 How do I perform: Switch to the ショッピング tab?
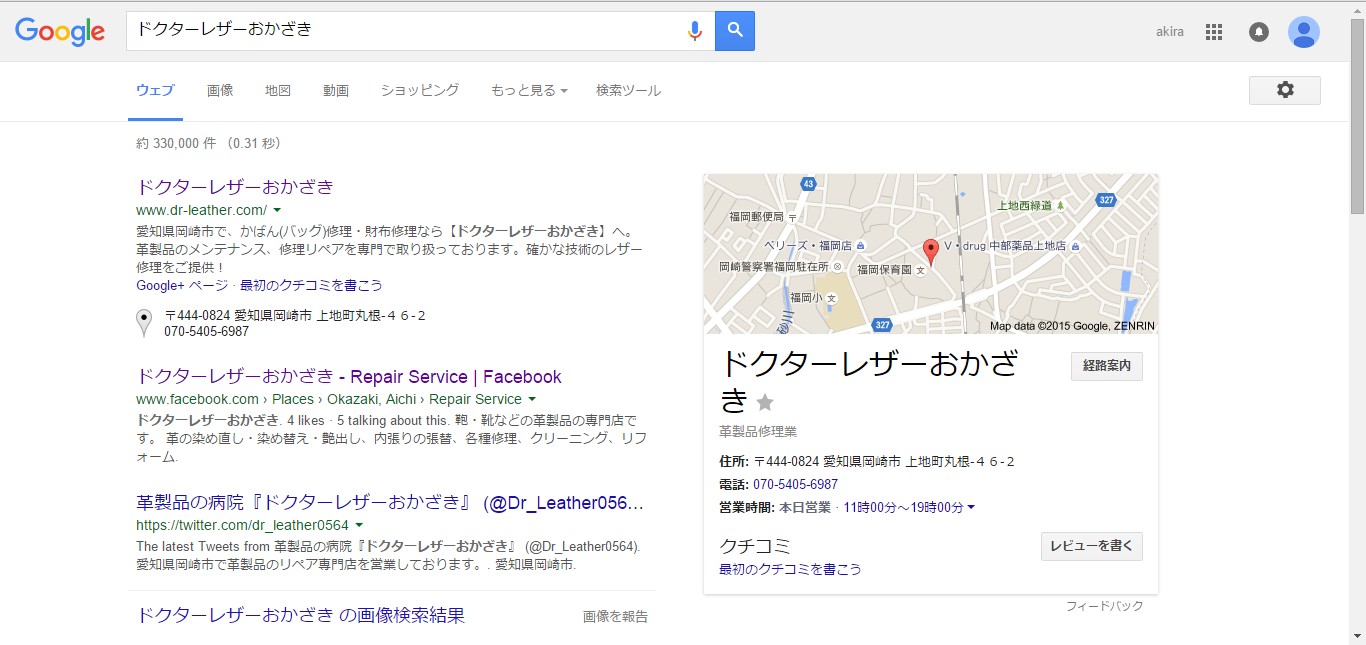(420, 90)
